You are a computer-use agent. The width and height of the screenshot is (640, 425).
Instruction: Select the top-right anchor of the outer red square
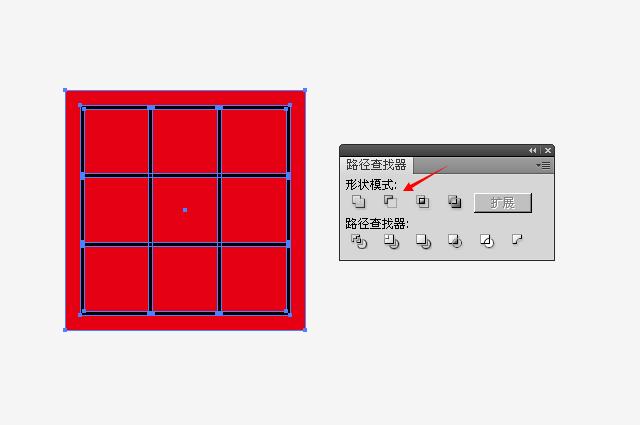click(x=305, y=90)
